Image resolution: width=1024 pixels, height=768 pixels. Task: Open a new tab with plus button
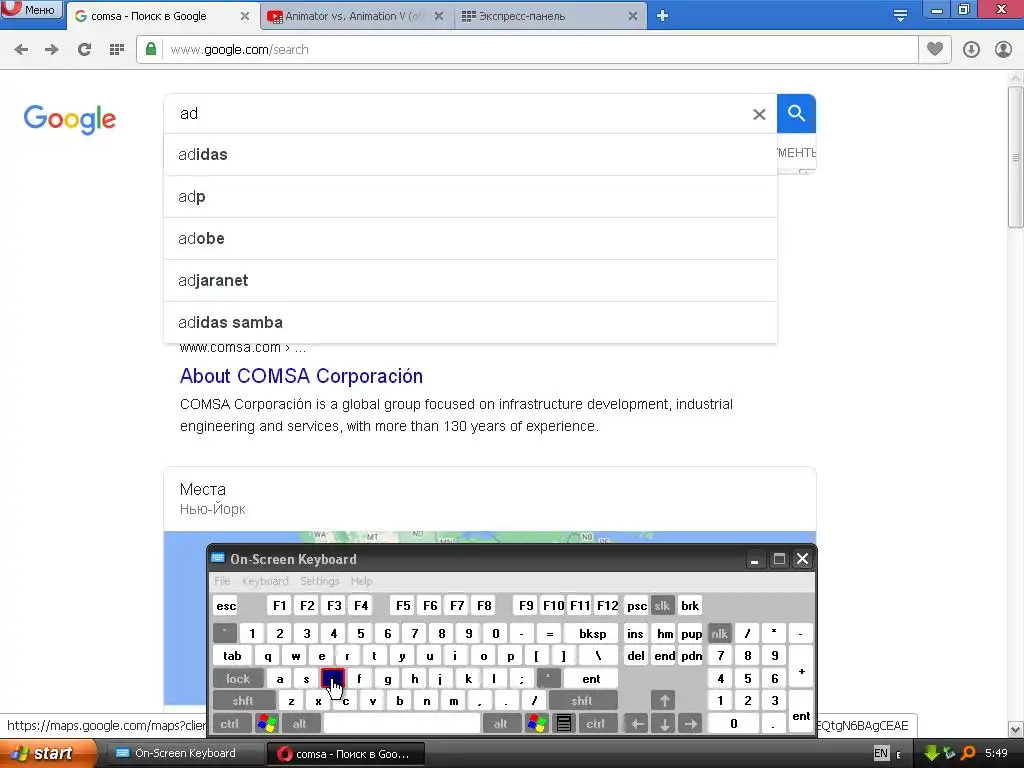662,16
